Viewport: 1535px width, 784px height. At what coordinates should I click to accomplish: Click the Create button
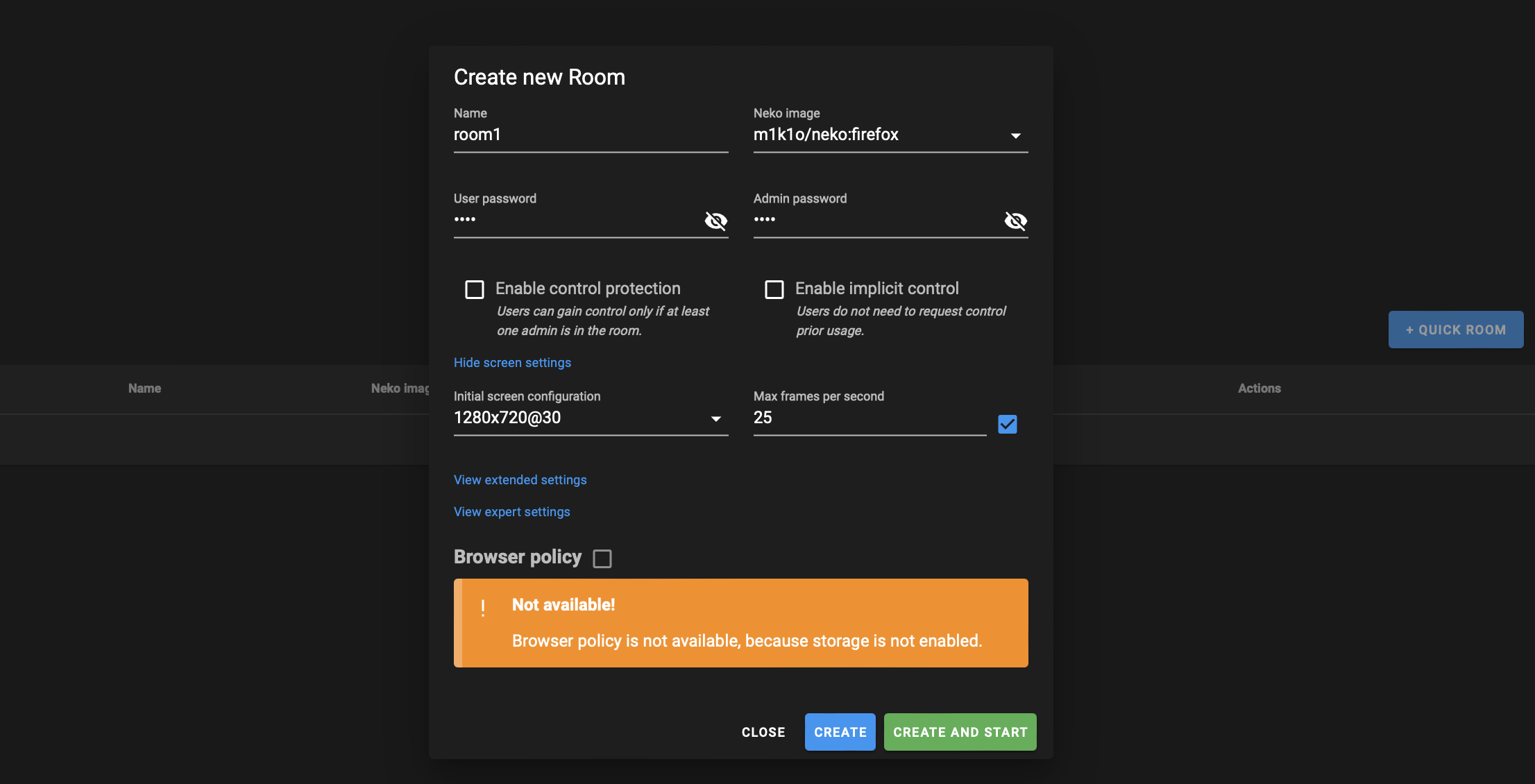[x=840, y=732]
